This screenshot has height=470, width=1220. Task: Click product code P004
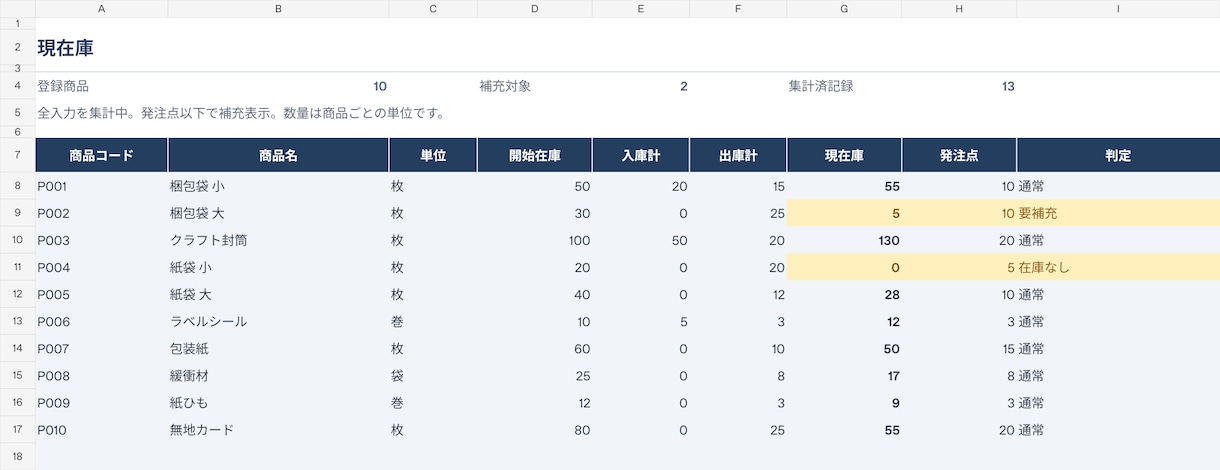[53, 267]
